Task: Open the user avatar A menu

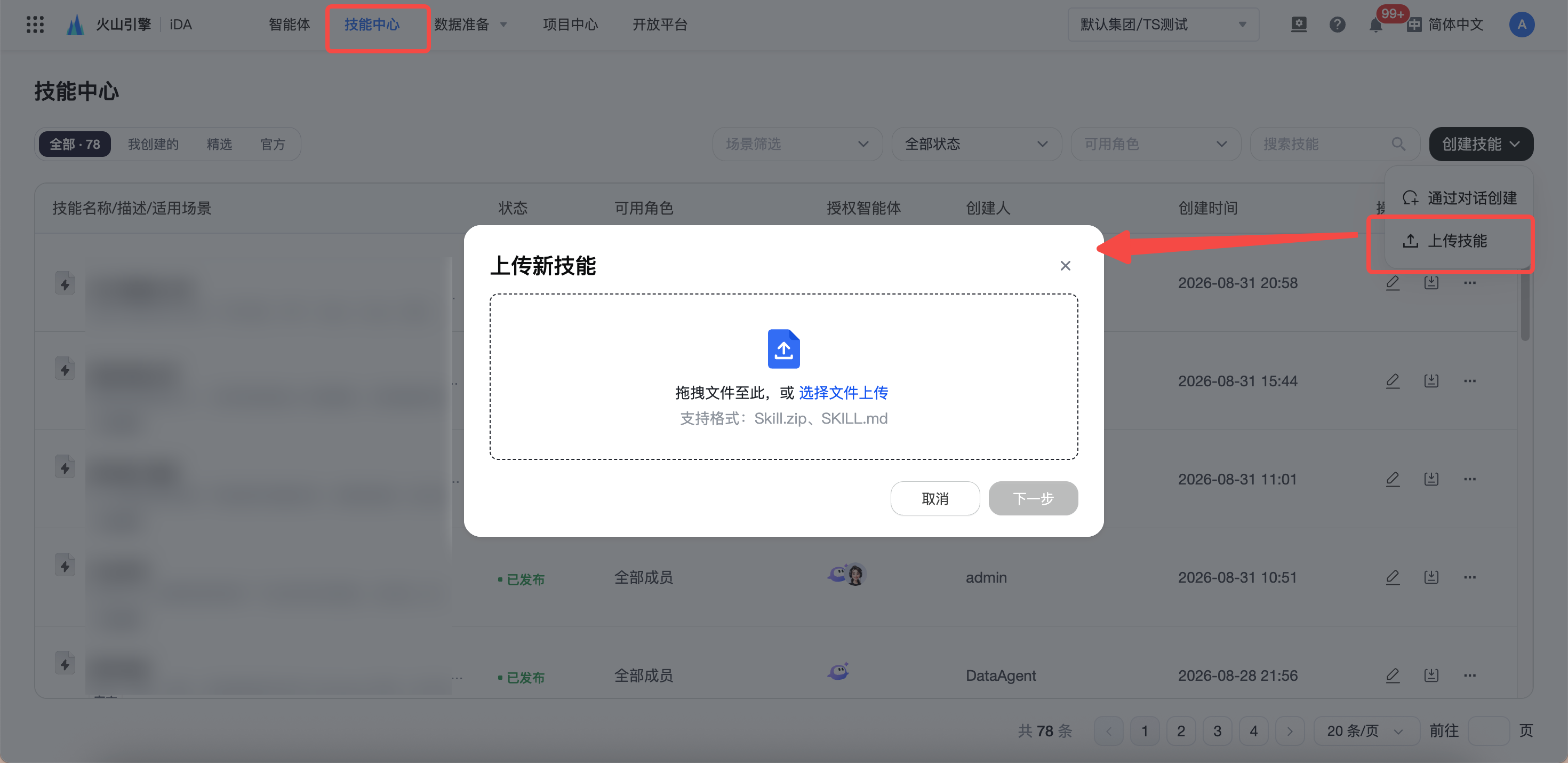Action: click(x=1521, y=25)
